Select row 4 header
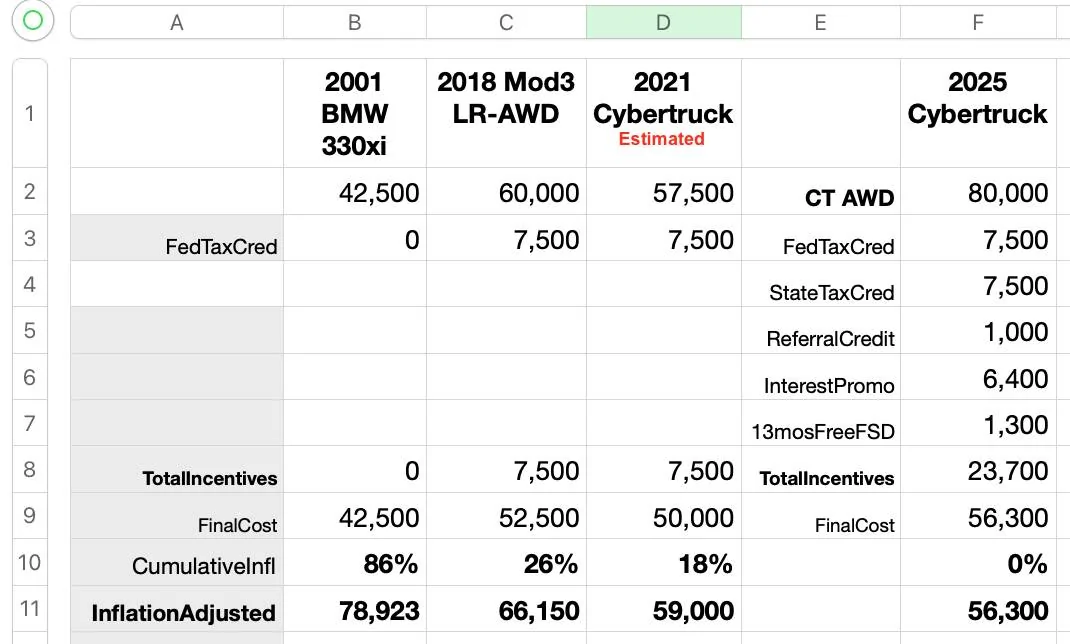1070x644 pixels. (x=30, y=284)
